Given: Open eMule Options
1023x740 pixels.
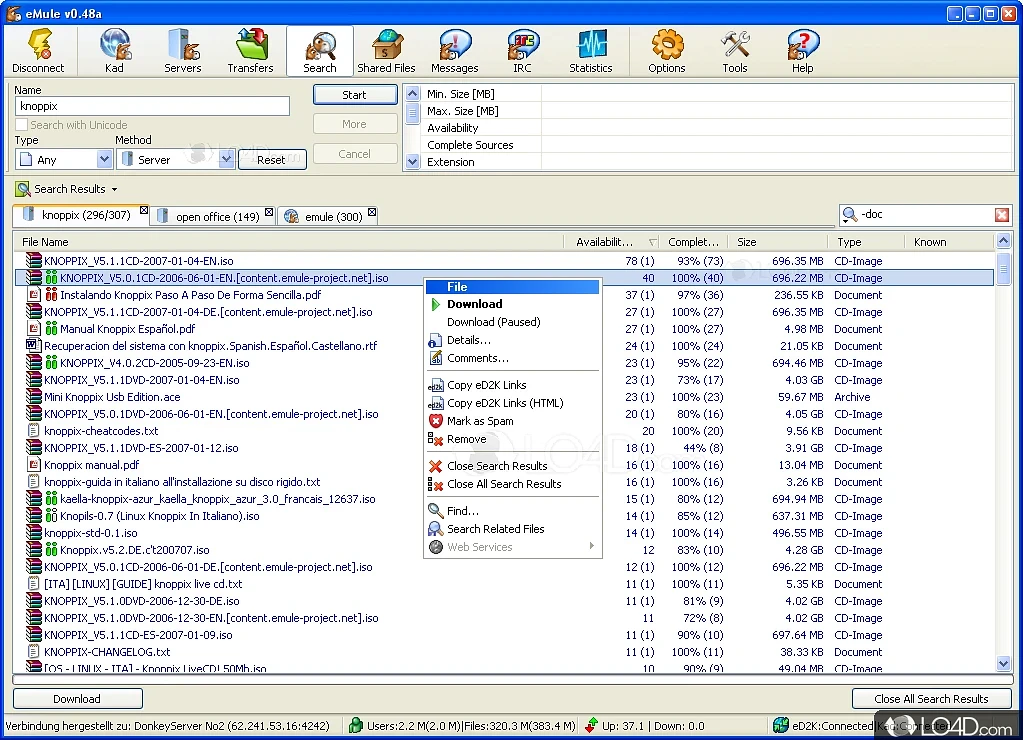Looking at the screenshot, I should coord(666,51).
